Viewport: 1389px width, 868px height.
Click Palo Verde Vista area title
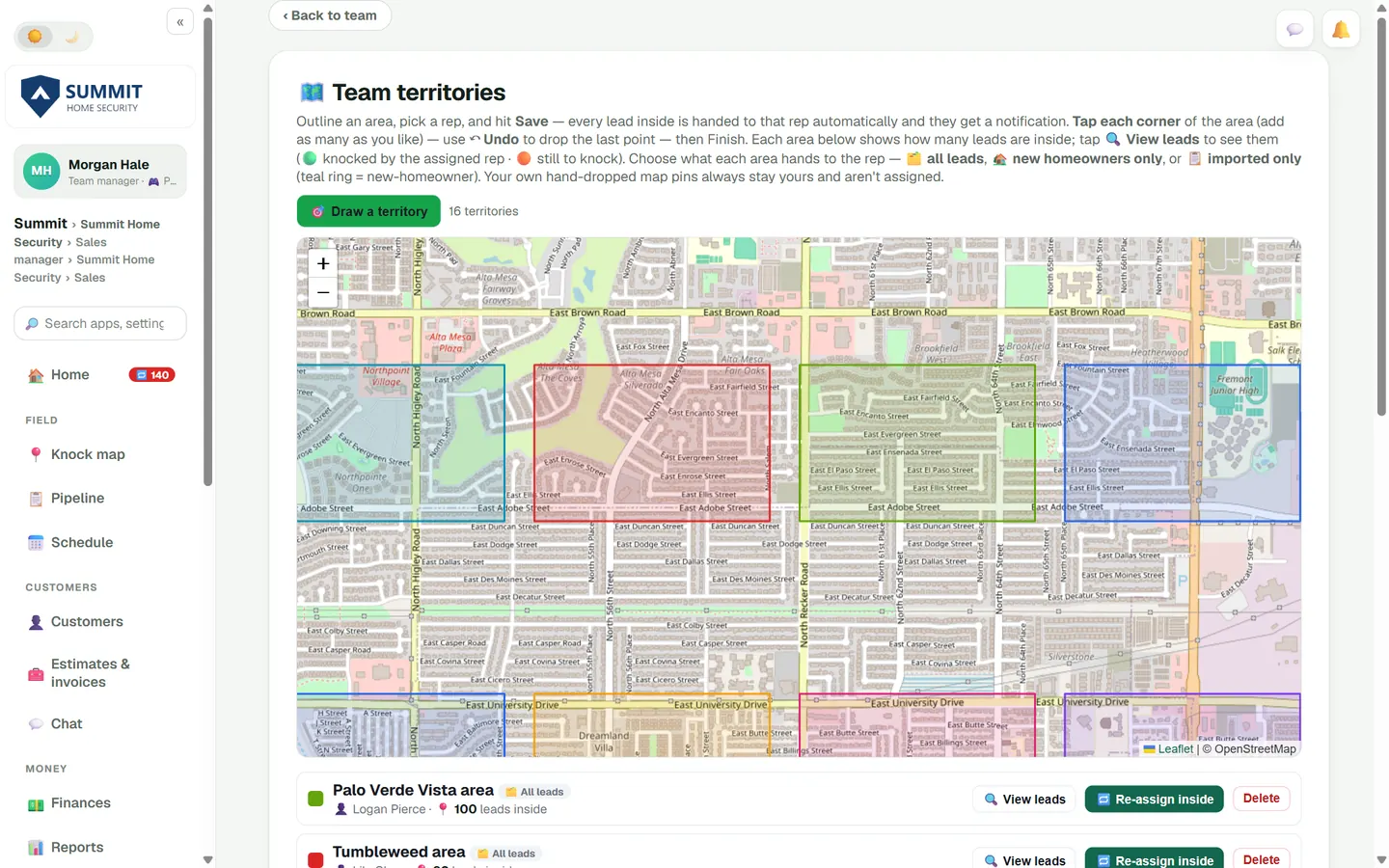413,790
